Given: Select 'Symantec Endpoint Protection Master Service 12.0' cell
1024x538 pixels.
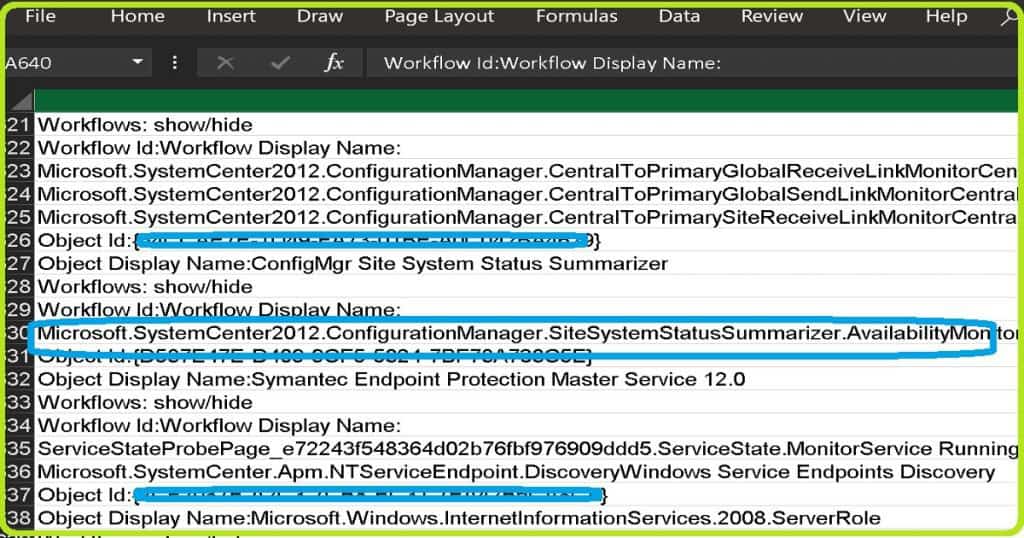Looking at the screenshot, I should coord(526,379).
